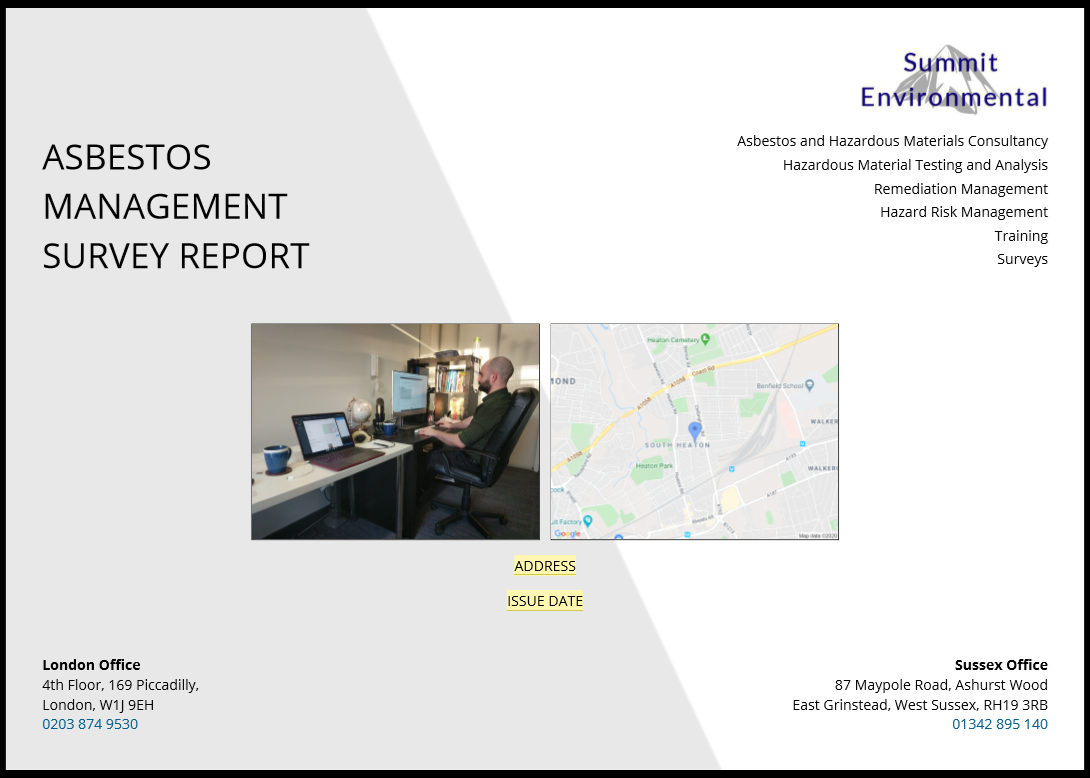Click the Metro icon on the Walker side
The width and height of the screenshot is (1090, 778).
tap(803, 443)
